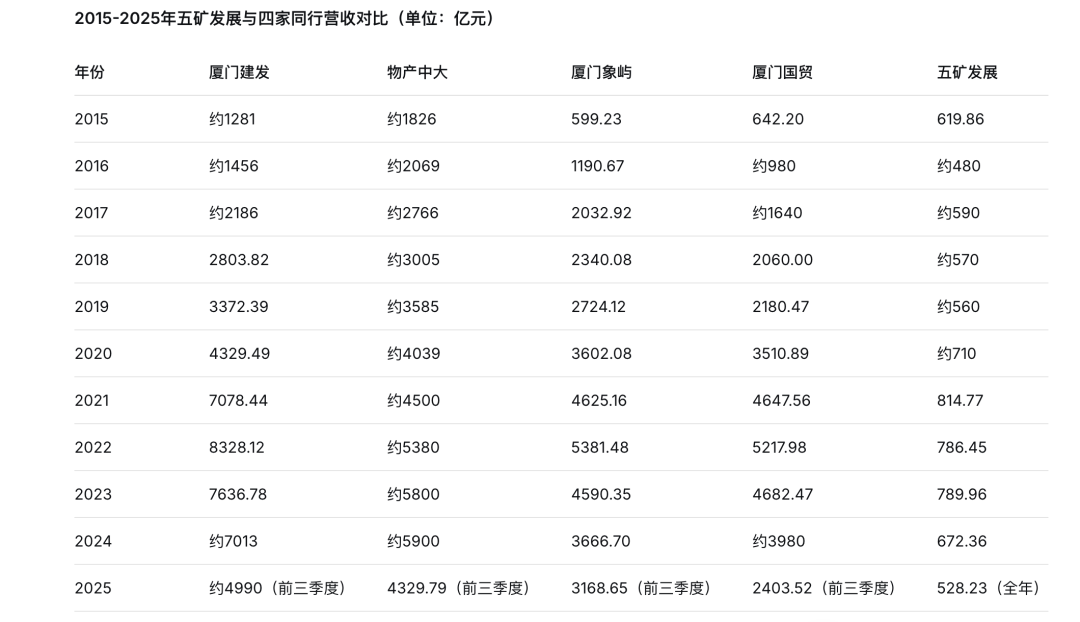Select the 约2766 cell for 物产中大

tap(413, 213)
